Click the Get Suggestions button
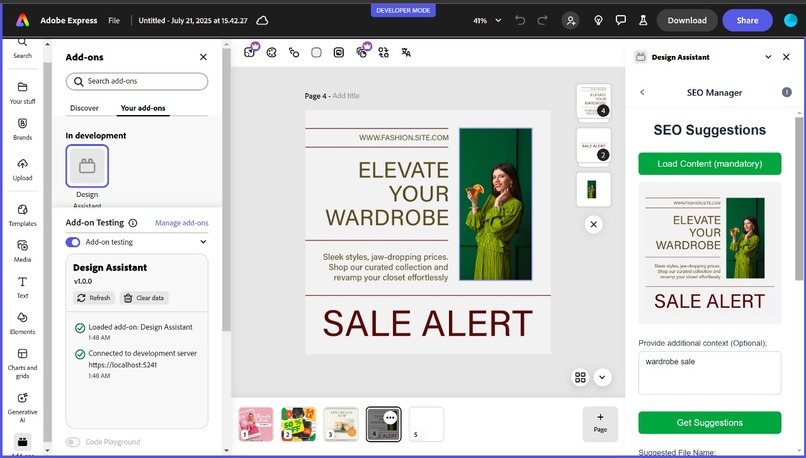806x458 pixels. 709,423
